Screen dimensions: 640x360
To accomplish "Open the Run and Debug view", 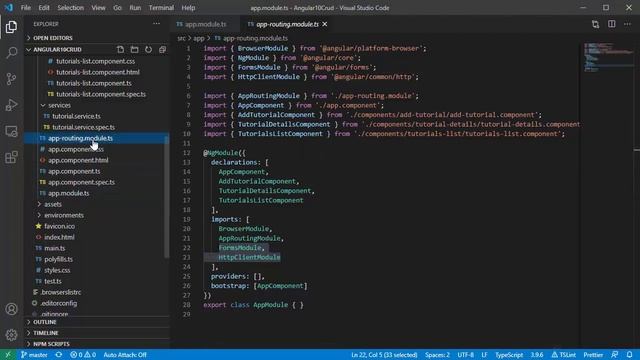I will coord(11,105).
